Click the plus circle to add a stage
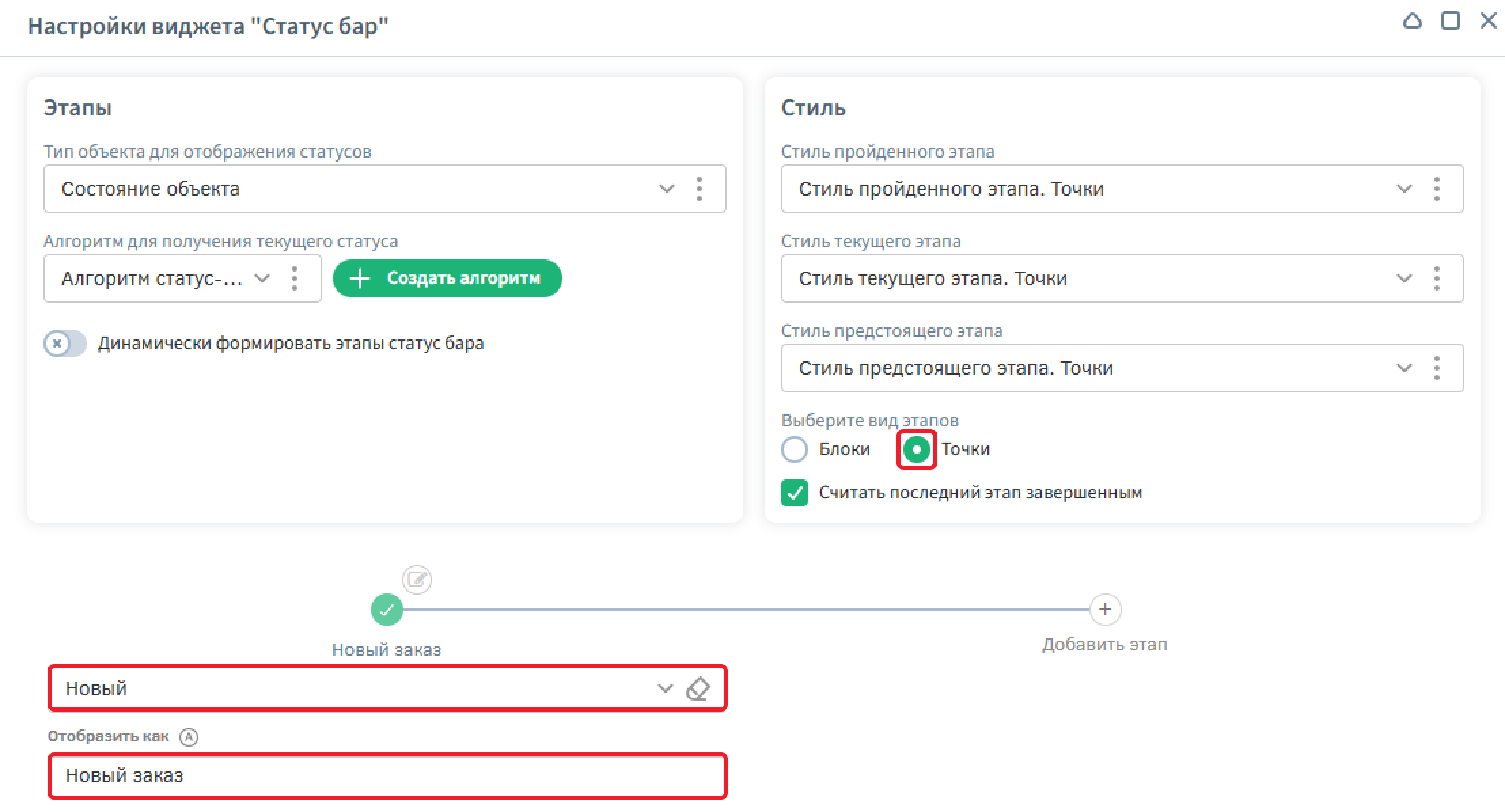 point(1104,610)
